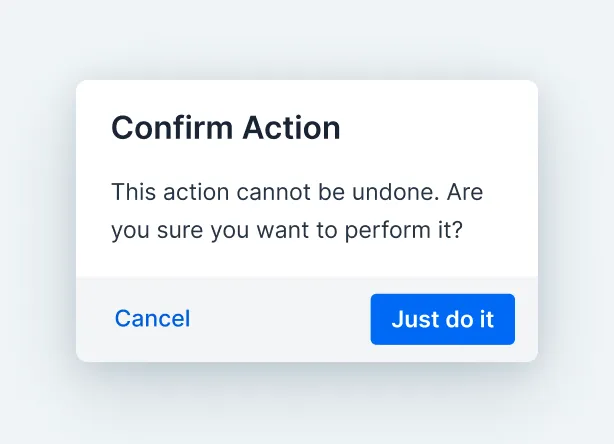Click the backdrop right of the dialog
The width and height of the screenshot is (614, 444).
[x=576, y=220]
